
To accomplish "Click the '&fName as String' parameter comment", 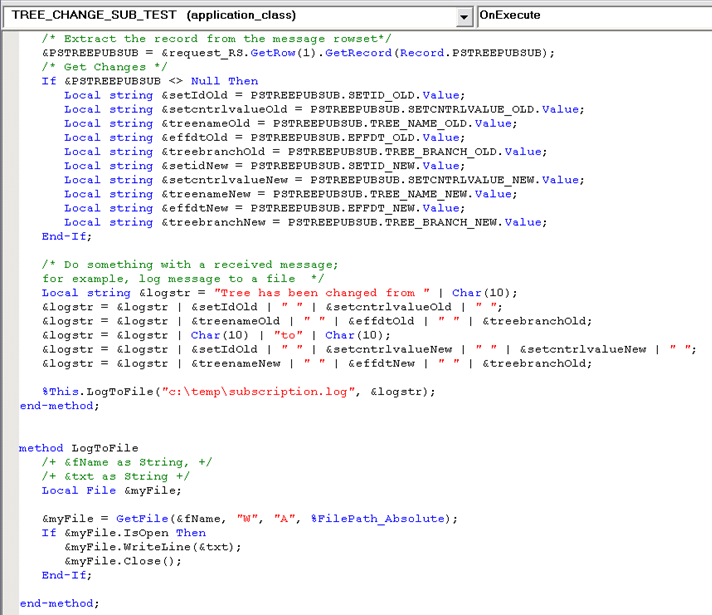I will pos(127,462).
